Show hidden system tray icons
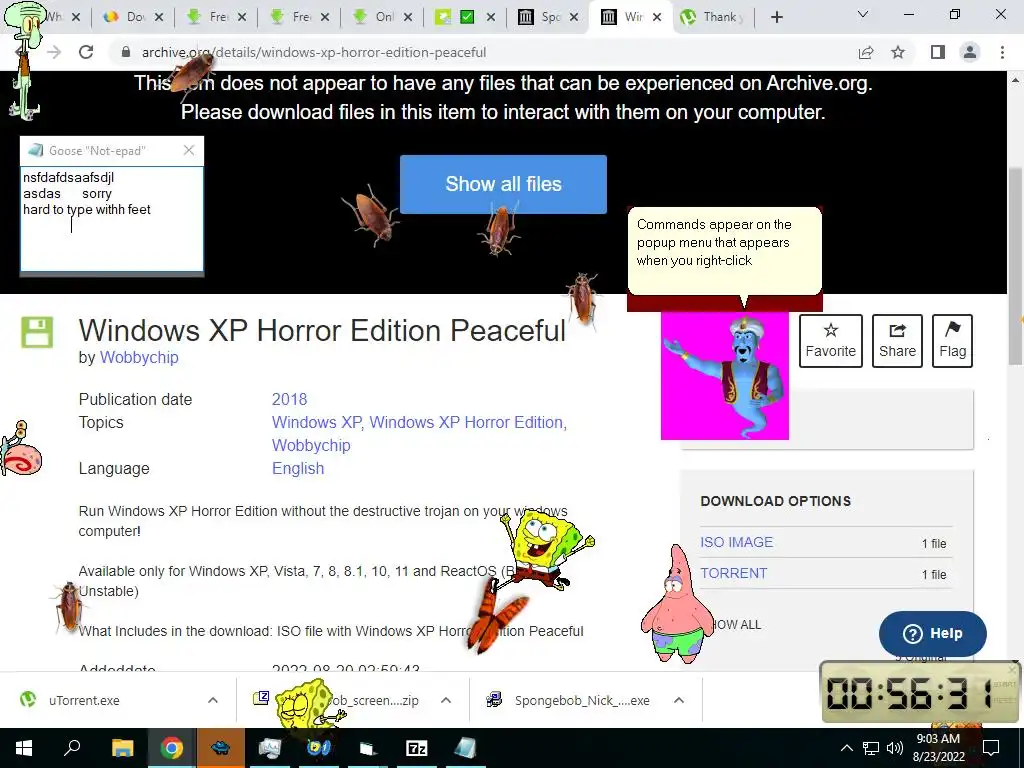This screenshot has height=768, width=1024. (846, 748)
